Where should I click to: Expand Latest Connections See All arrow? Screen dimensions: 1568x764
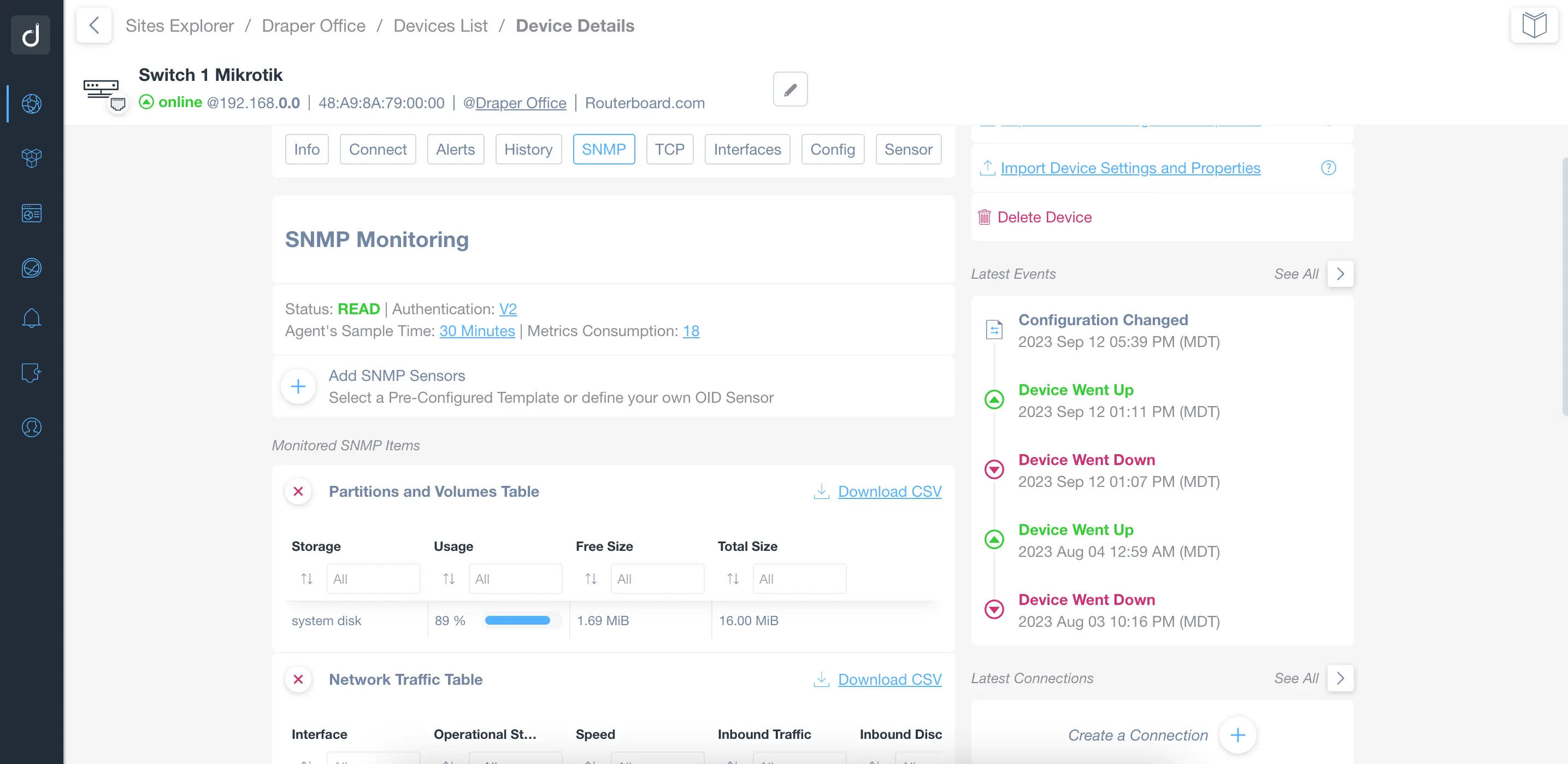click(x=1340, y=678)
